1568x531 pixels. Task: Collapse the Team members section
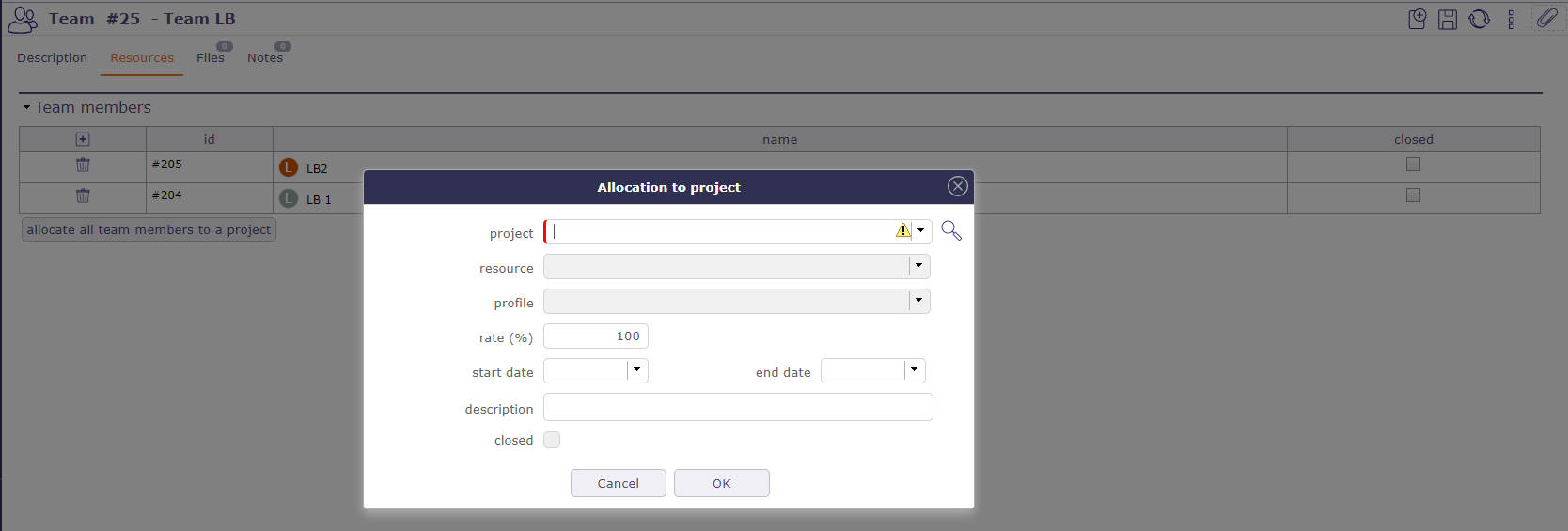click(26, 107)
